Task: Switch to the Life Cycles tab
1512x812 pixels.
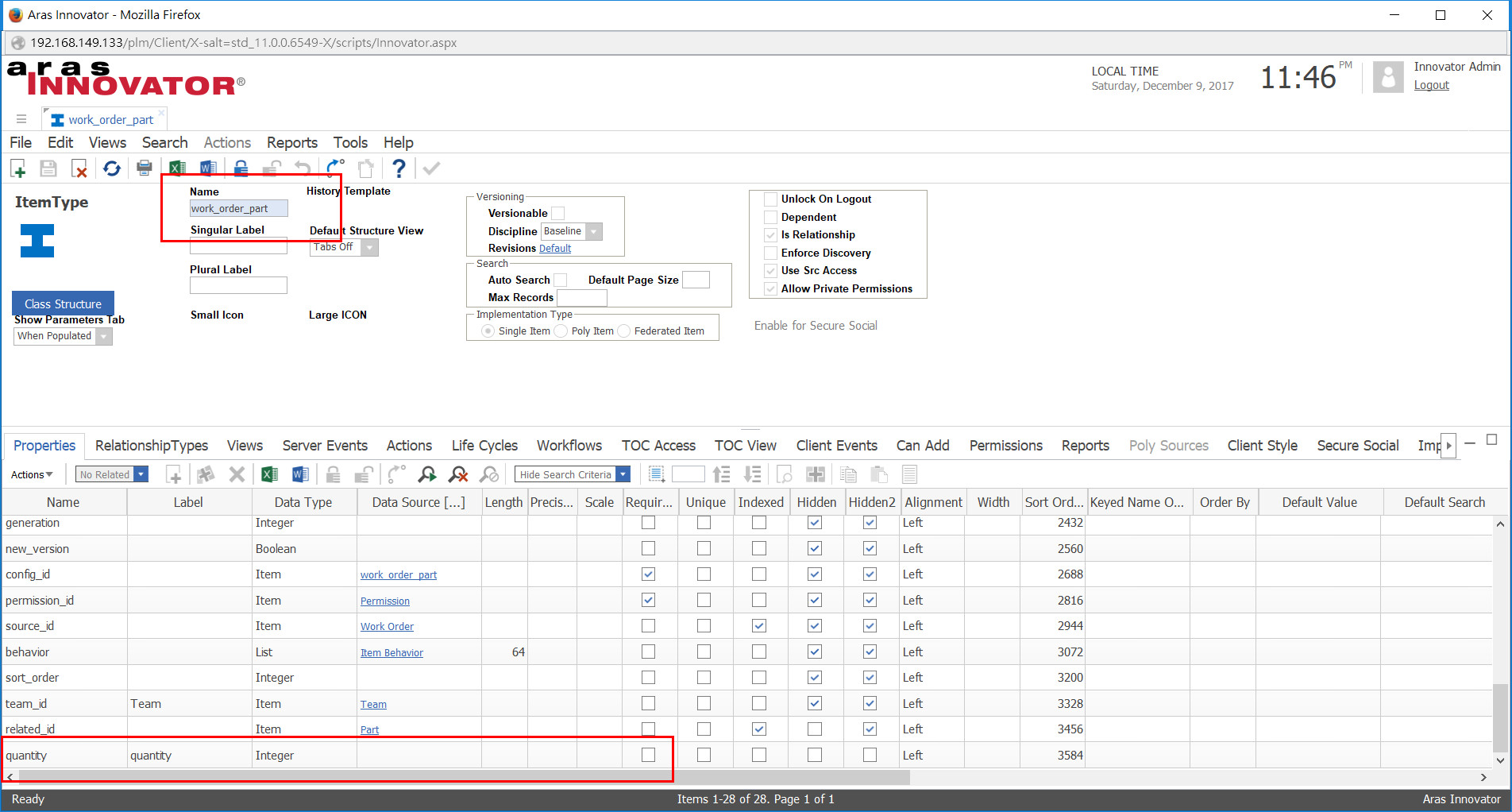Action: tap(484, 446)
